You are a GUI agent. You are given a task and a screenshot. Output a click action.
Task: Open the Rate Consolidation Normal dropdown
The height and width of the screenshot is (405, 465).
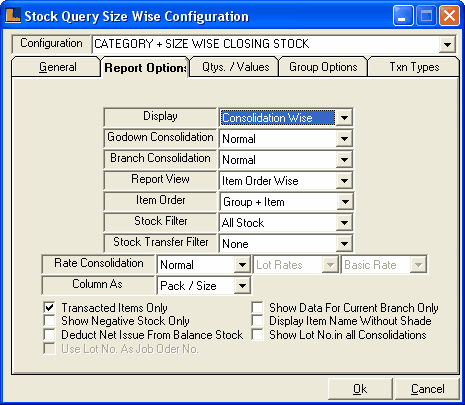click(x=242, y=265)
